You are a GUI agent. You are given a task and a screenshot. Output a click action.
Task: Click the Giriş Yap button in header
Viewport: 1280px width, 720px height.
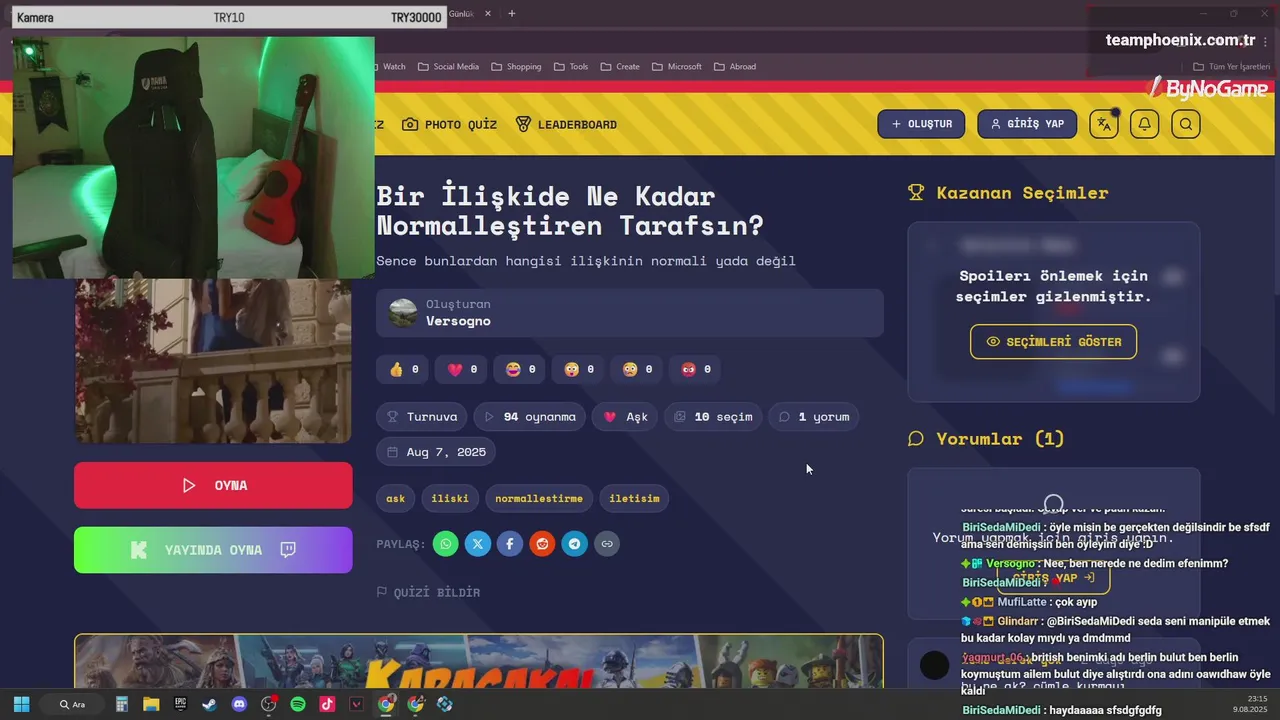[1027, 124]
